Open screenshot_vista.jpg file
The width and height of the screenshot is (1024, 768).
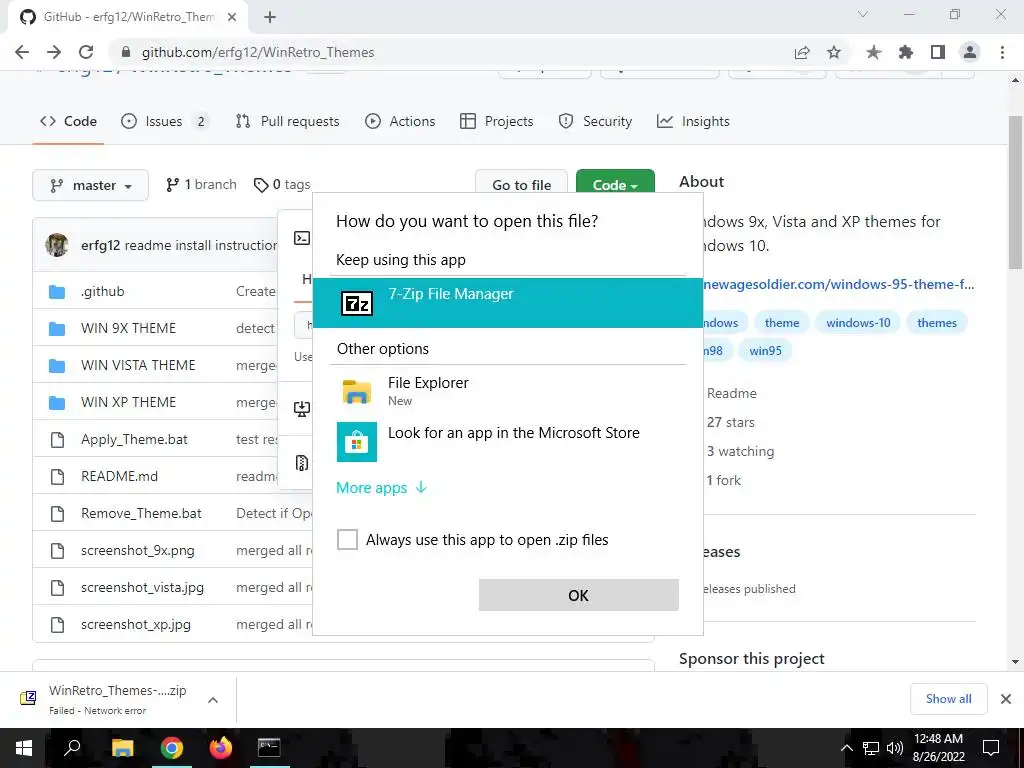pos(142,588)
